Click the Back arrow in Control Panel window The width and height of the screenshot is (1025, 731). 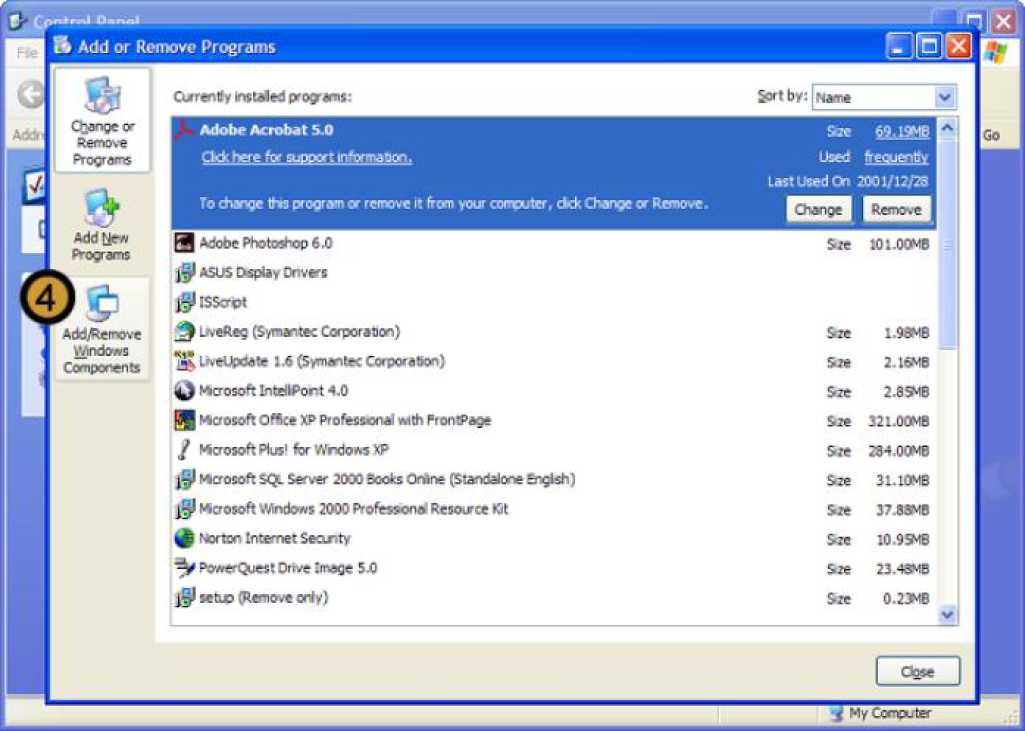(31, 95)
